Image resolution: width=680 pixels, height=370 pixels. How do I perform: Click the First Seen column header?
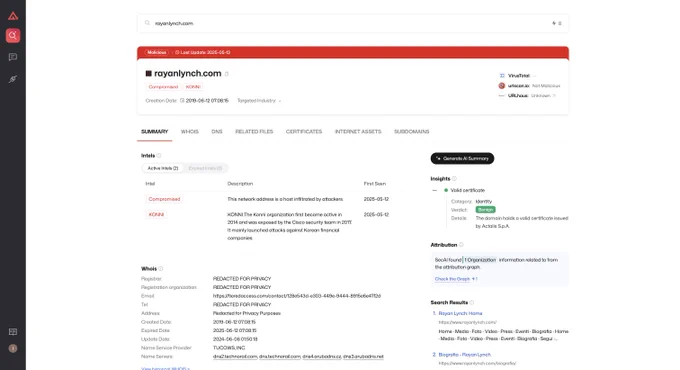pyautogui.click(x=375, y=183)
